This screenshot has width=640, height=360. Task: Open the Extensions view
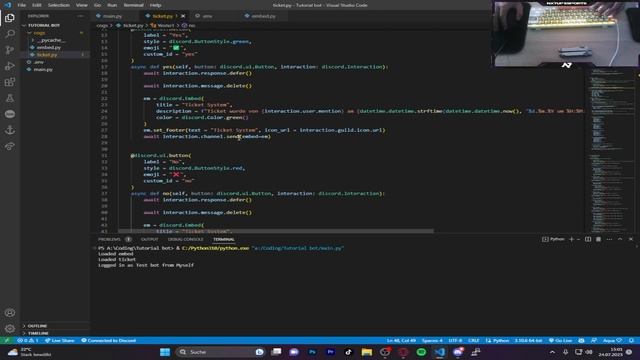point(10,82)
